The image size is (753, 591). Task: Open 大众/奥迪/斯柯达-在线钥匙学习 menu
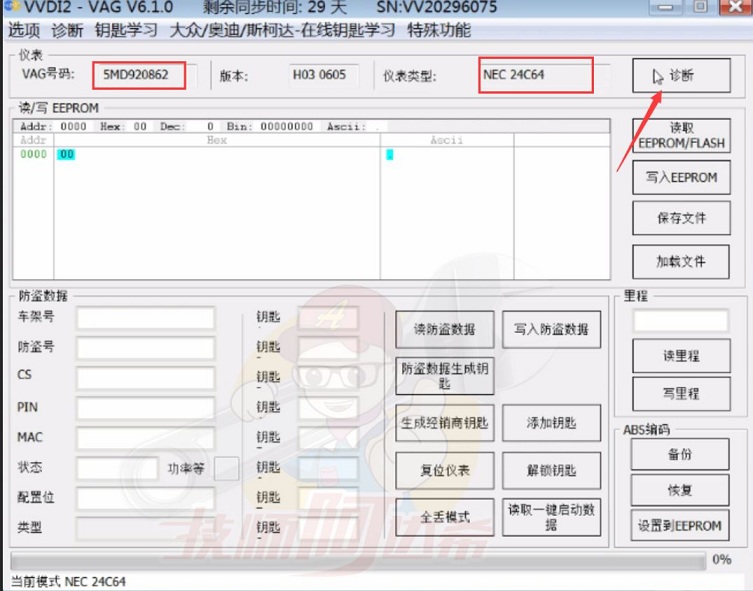(282, 30)
